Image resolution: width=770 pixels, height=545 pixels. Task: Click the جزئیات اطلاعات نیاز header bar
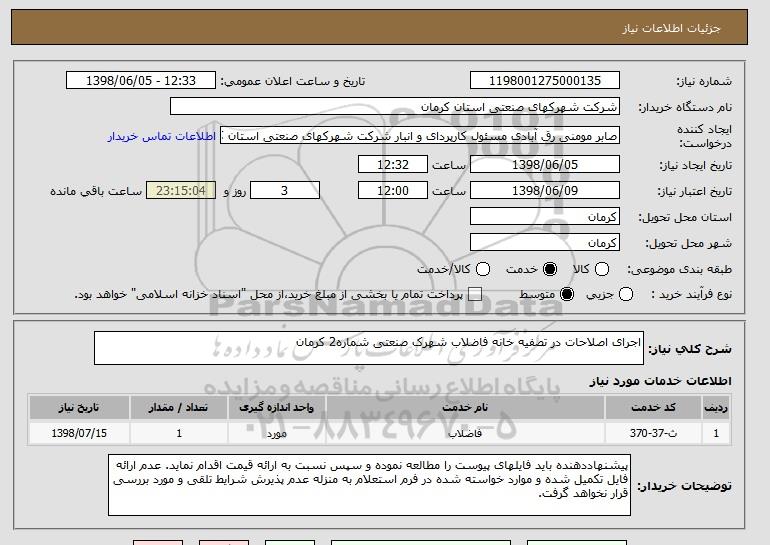click(x=379, y=27)
